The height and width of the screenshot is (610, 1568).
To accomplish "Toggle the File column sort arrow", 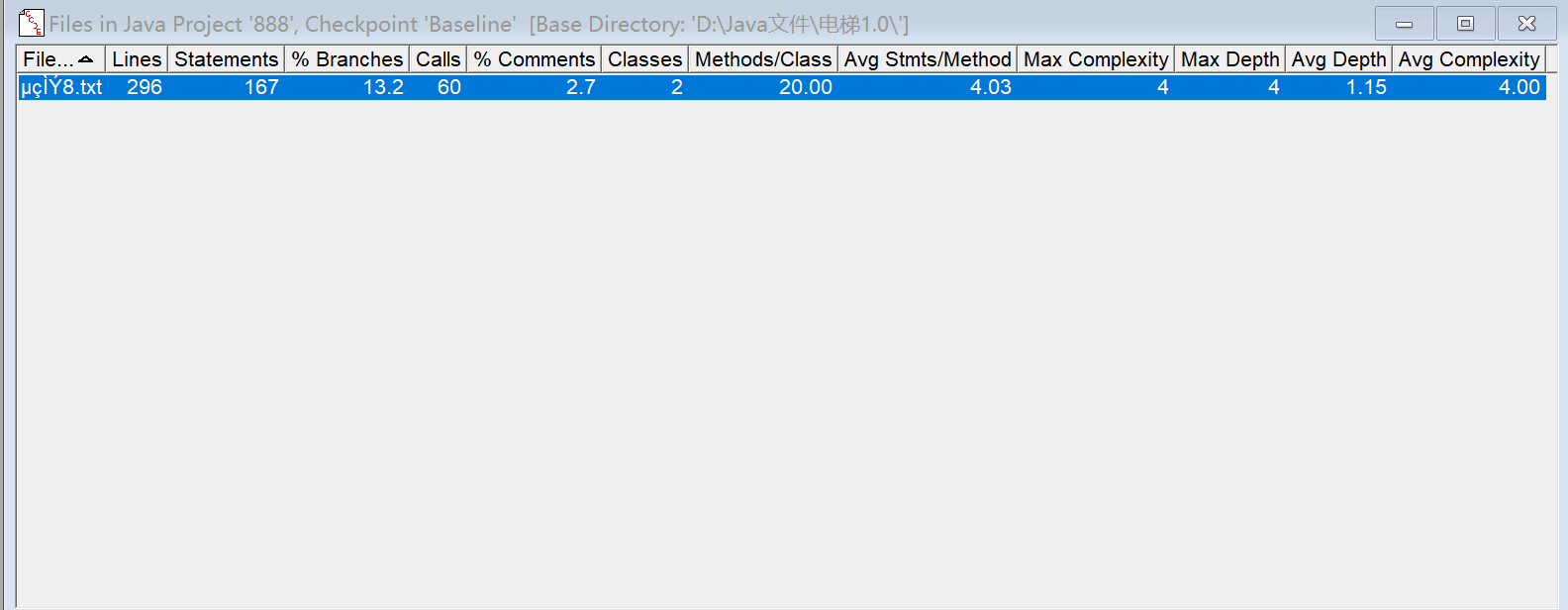I will (x=86, y=59).
